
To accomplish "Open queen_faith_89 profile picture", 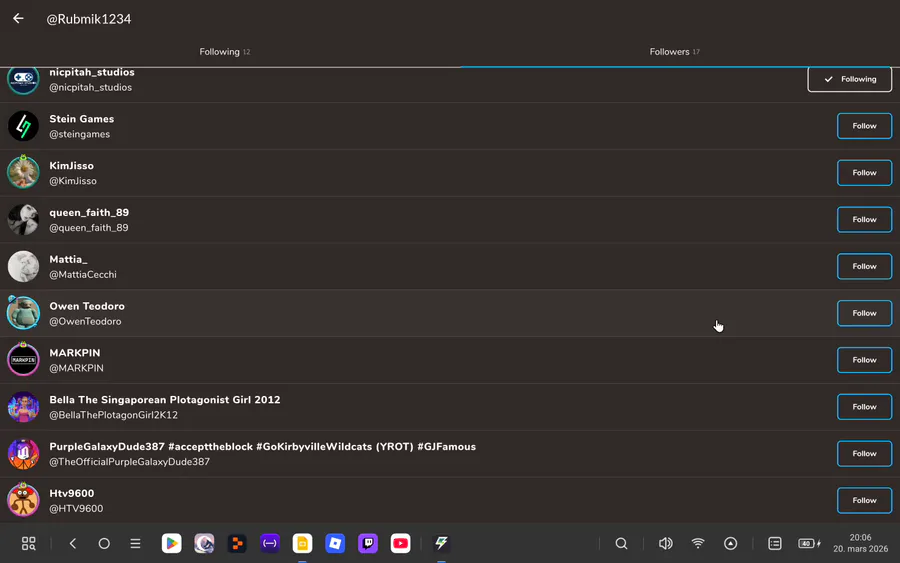I will 23,219.
